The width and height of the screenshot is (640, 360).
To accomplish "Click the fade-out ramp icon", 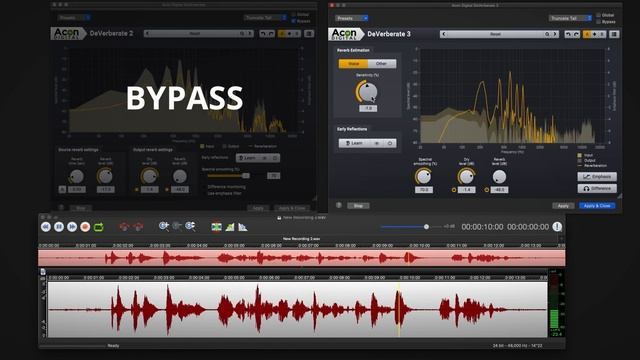I will click(x=242, y=227).
